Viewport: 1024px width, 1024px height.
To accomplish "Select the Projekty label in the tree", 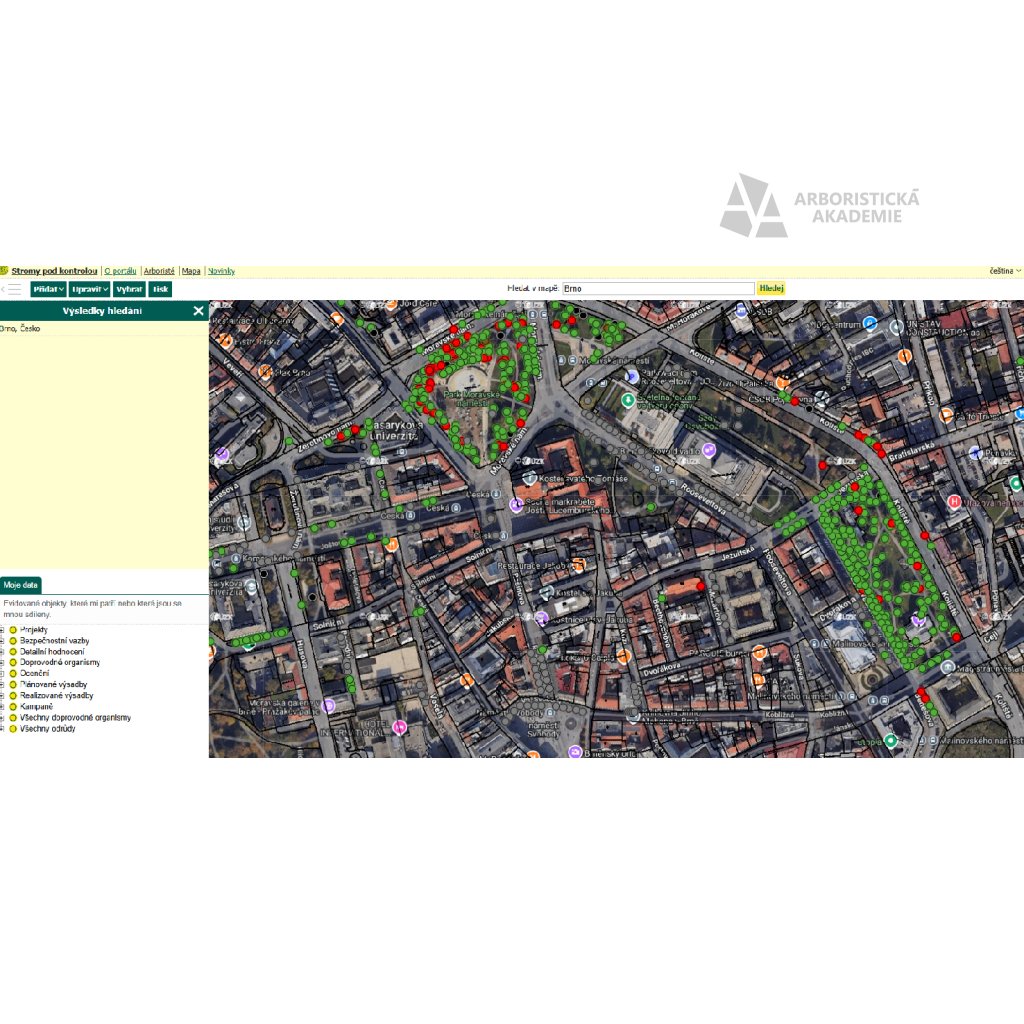I will click(x=34, y=630).
